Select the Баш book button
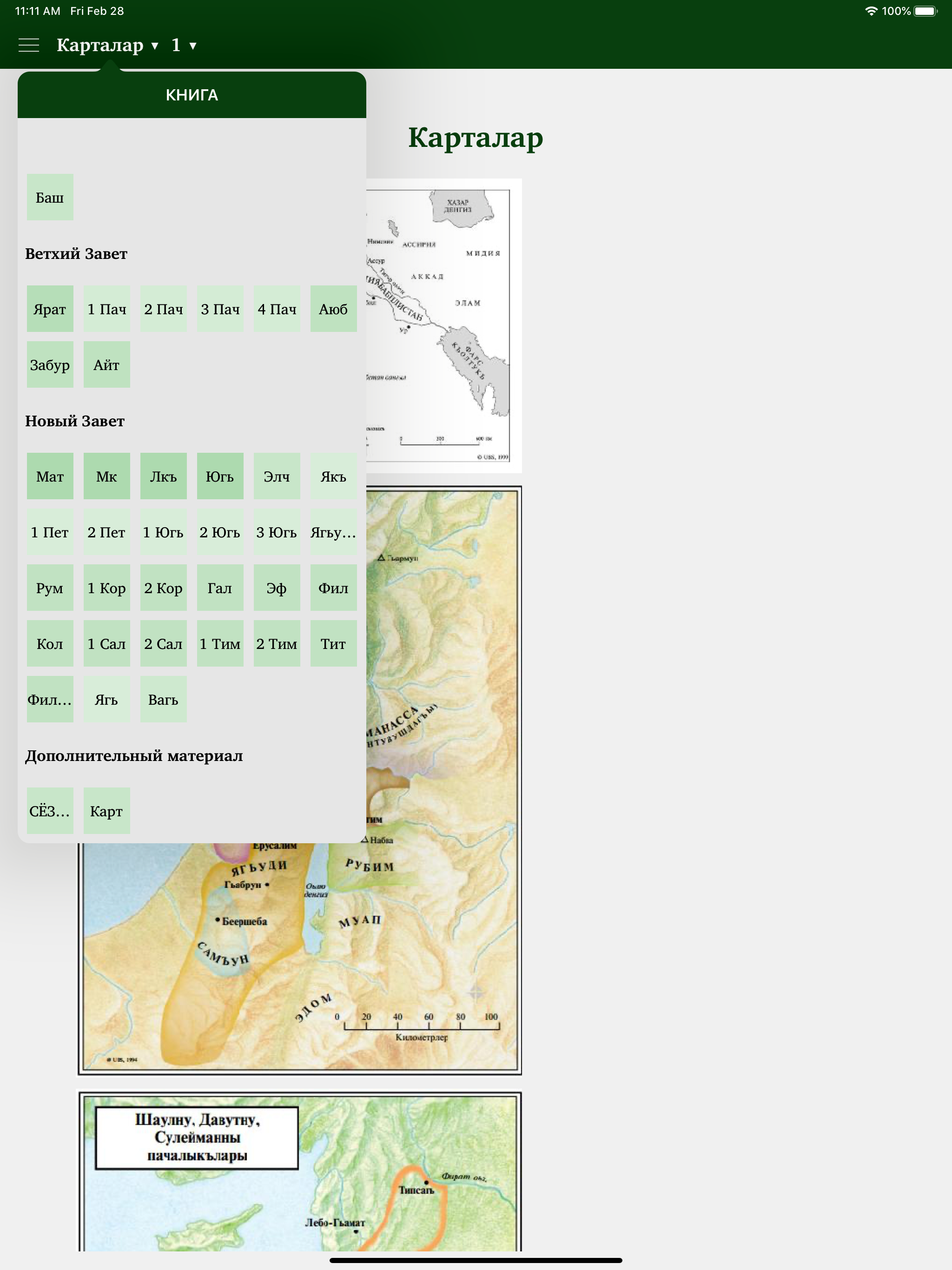 [x=50, y=197]
